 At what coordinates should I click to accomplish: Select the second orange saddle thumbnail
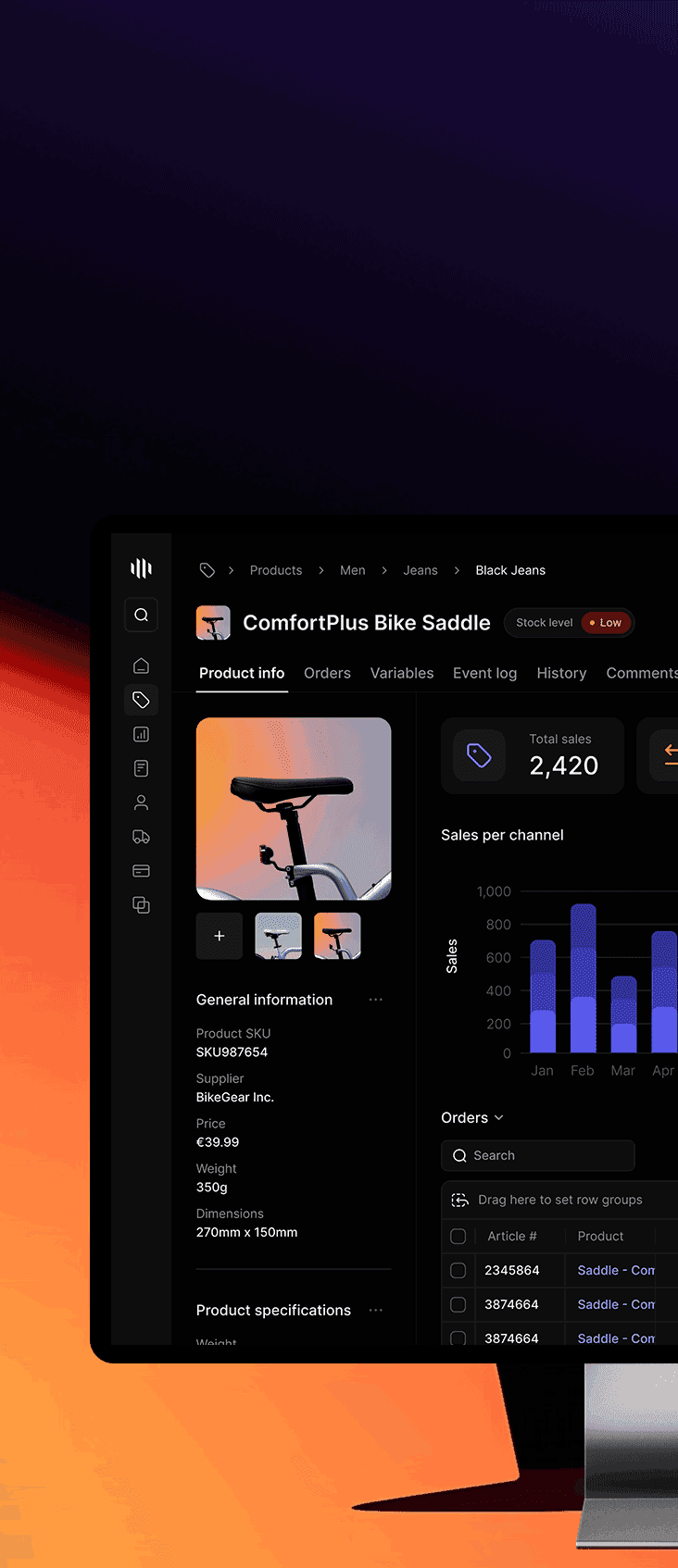(x=337, y=936)
